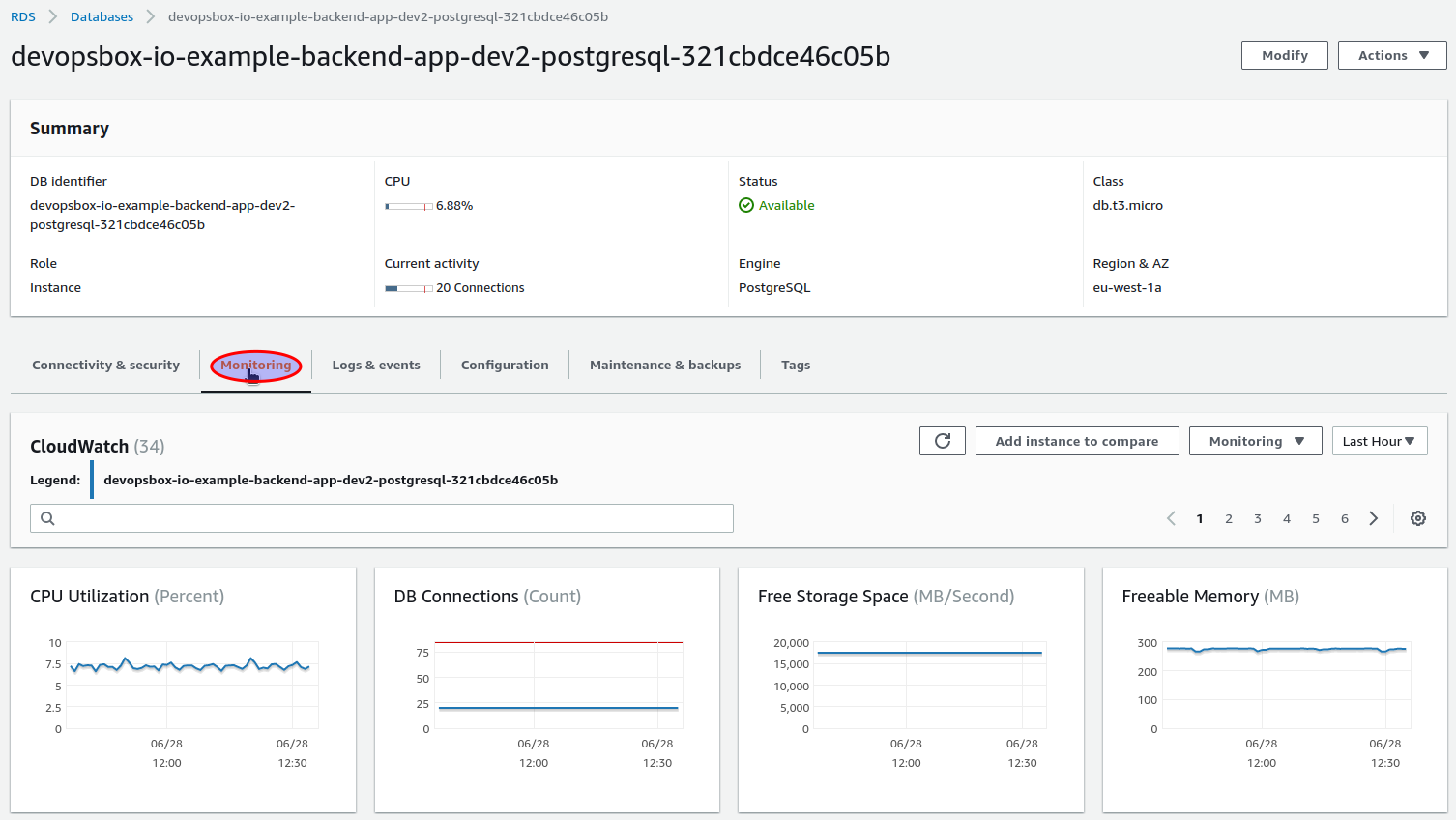The height and width of the screenshot is (820, 1456).
Task: Click the Modify button
Action: (x=1284, y=55)
